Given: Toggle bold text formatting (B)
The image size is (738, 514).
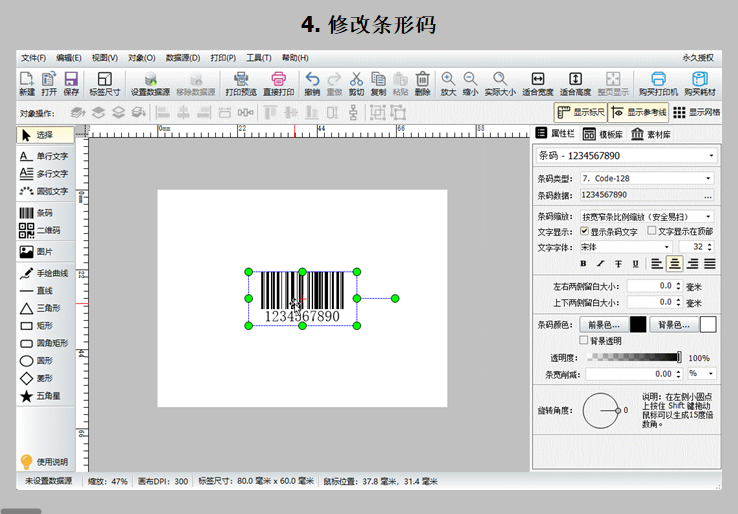Looking at the screenshot, I should 583,264.
